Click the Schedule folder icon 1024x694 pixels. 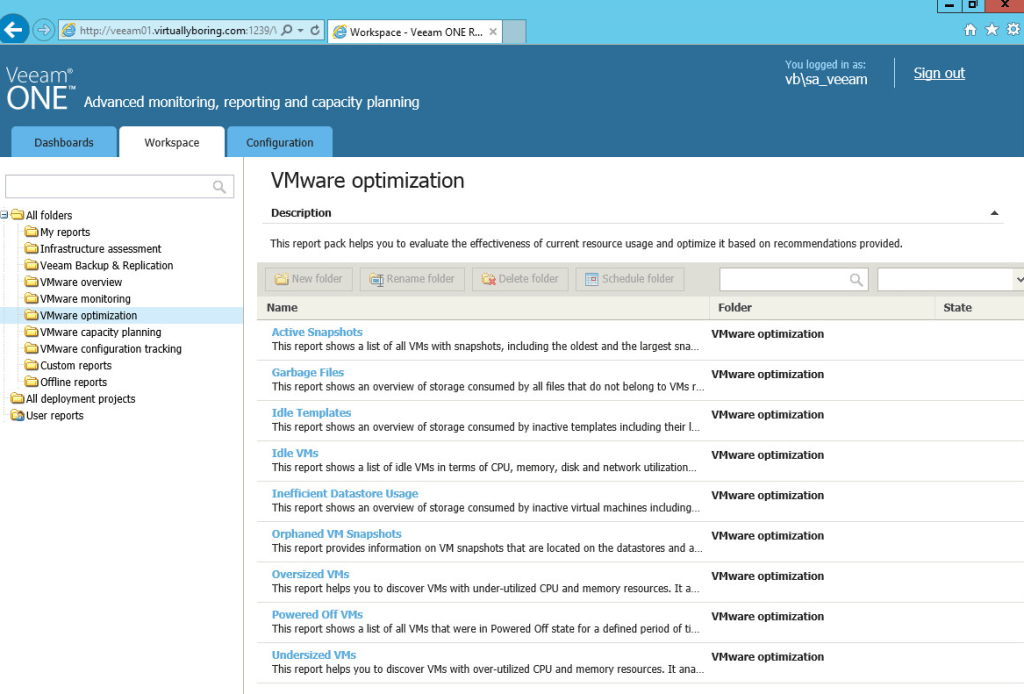pyautogui.click(x=593, y=279)
